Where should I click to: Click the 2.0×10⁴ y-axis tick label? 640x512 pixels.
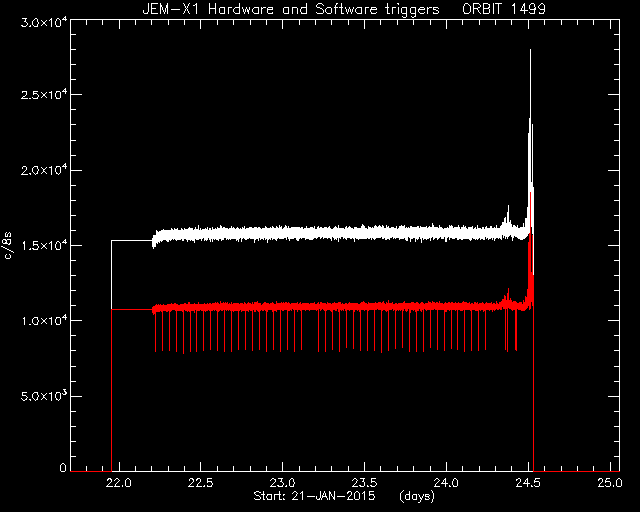pyautogui.click(x=44, y=170)
